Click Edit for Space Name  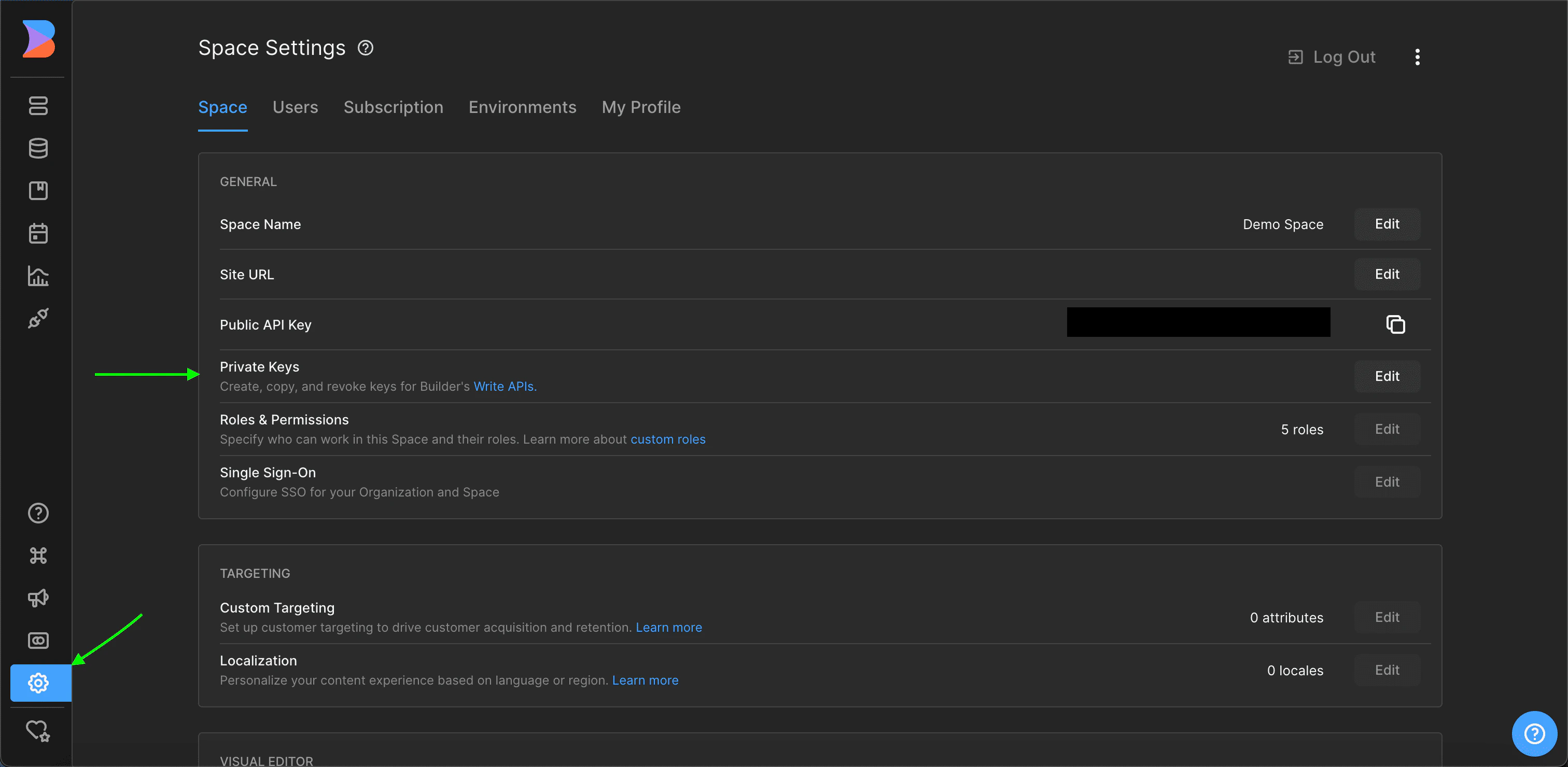(1387, 224)
